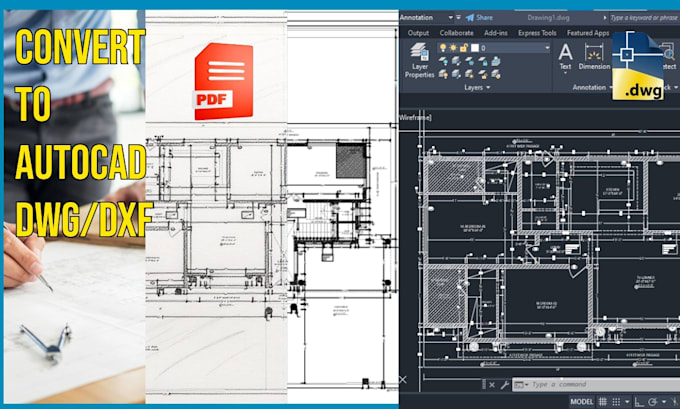The width and height of the screenshot is (680, 409).
Task: Click the white layer color swatch
Action: click(475, 48)
